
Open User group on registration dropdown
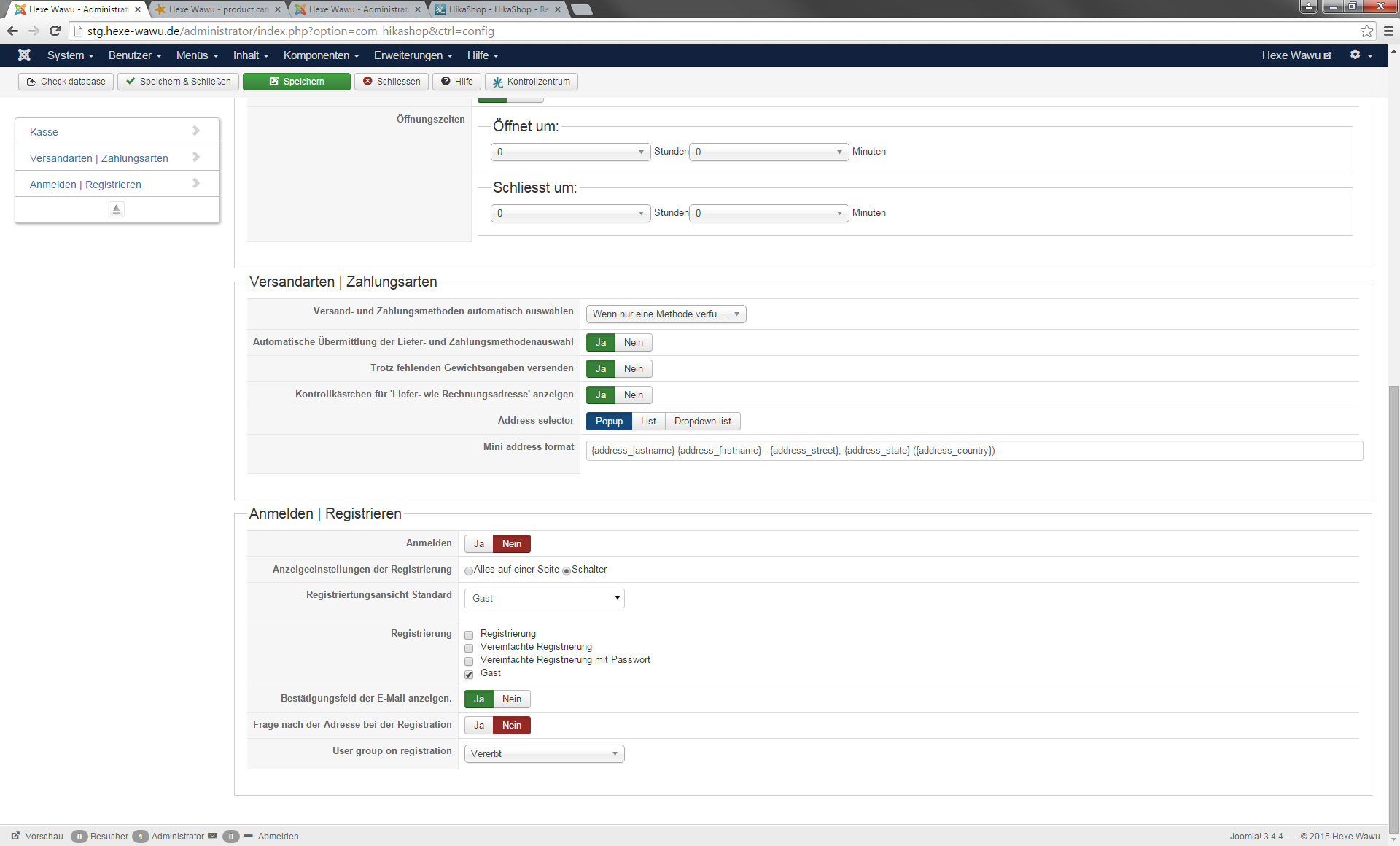(x=544, y=754)
